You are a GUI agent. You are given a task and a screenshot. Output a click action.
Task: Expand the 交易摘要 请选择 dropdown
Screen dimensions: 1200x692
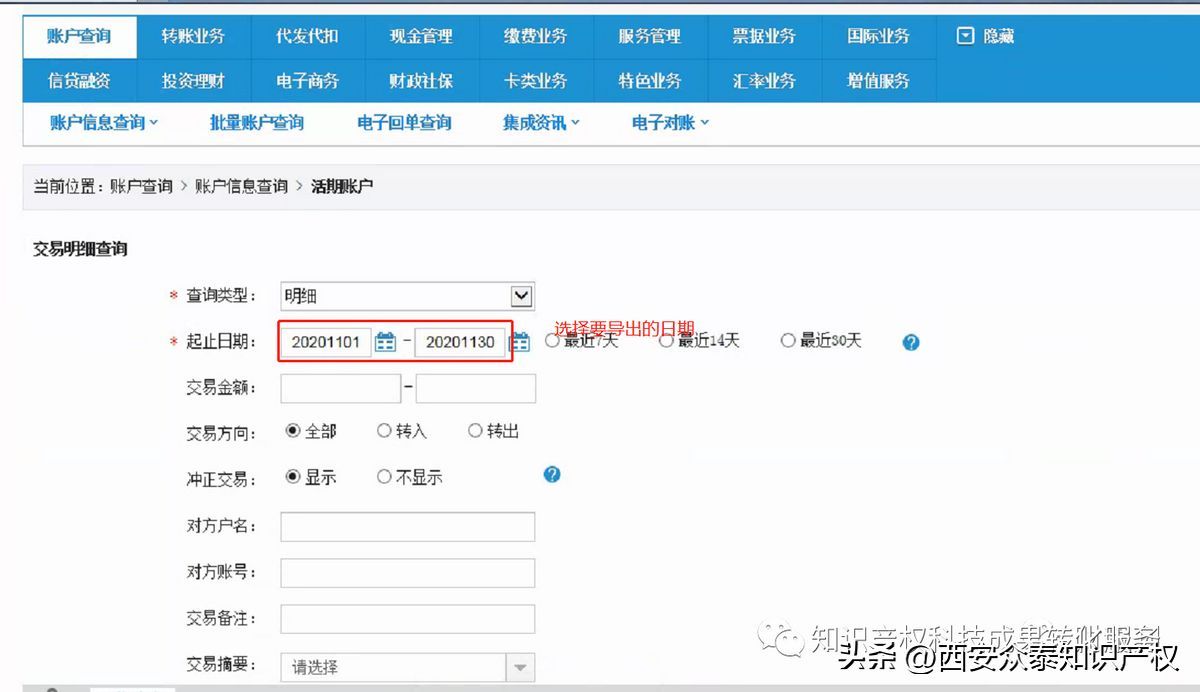click(x=519, y=667)
